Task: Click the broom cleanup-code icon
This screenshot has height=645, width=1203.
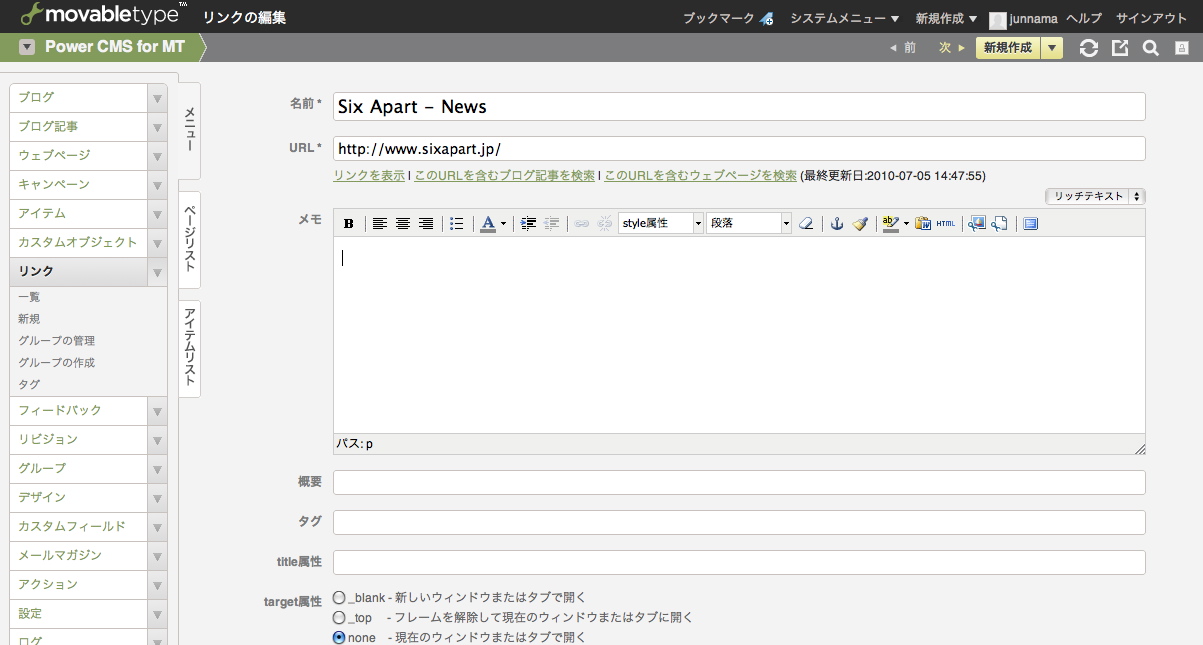Action: point(860,223)
